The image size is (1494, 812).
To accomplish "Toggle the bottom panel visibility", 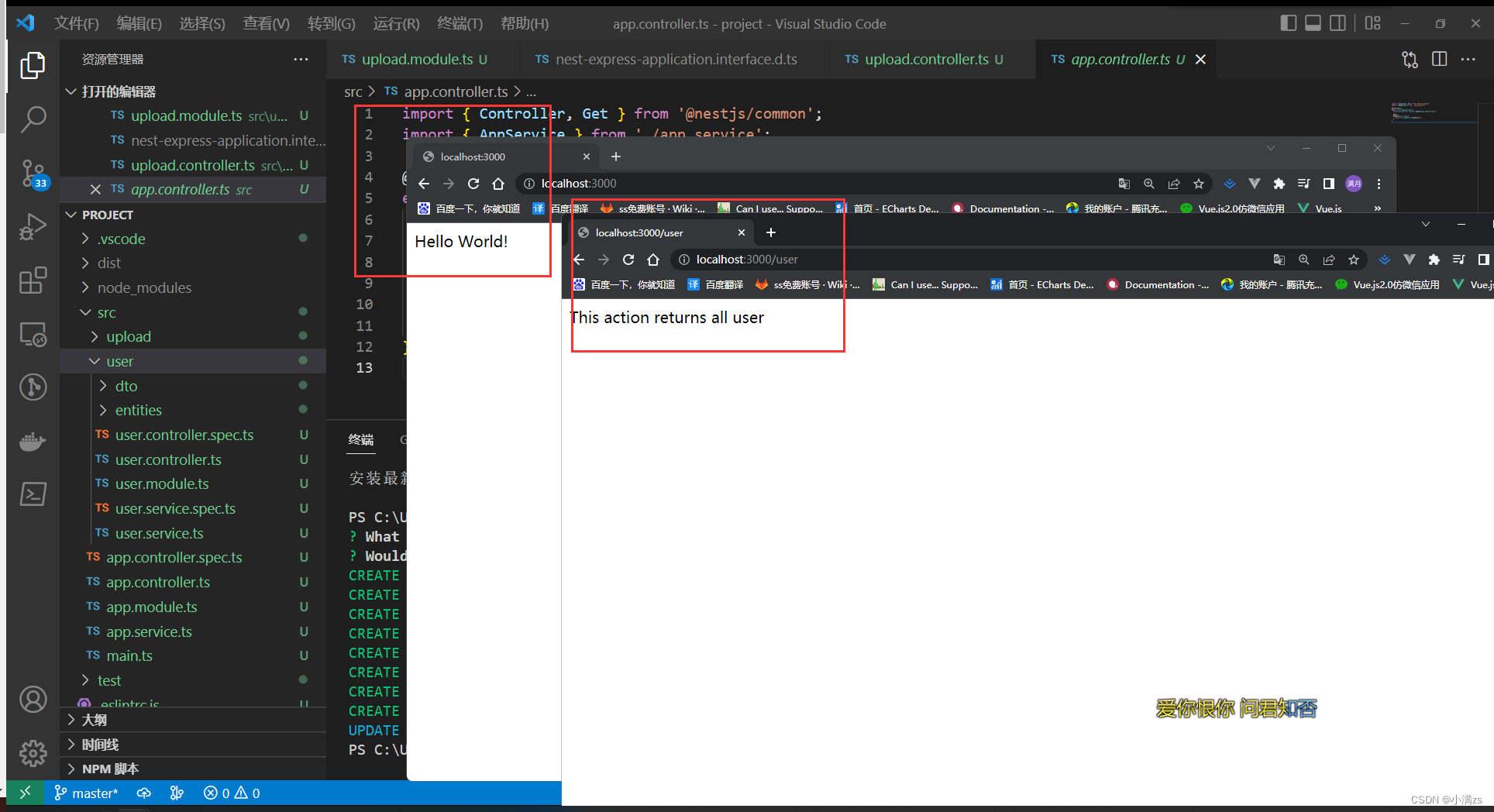I will [1313, 23].
